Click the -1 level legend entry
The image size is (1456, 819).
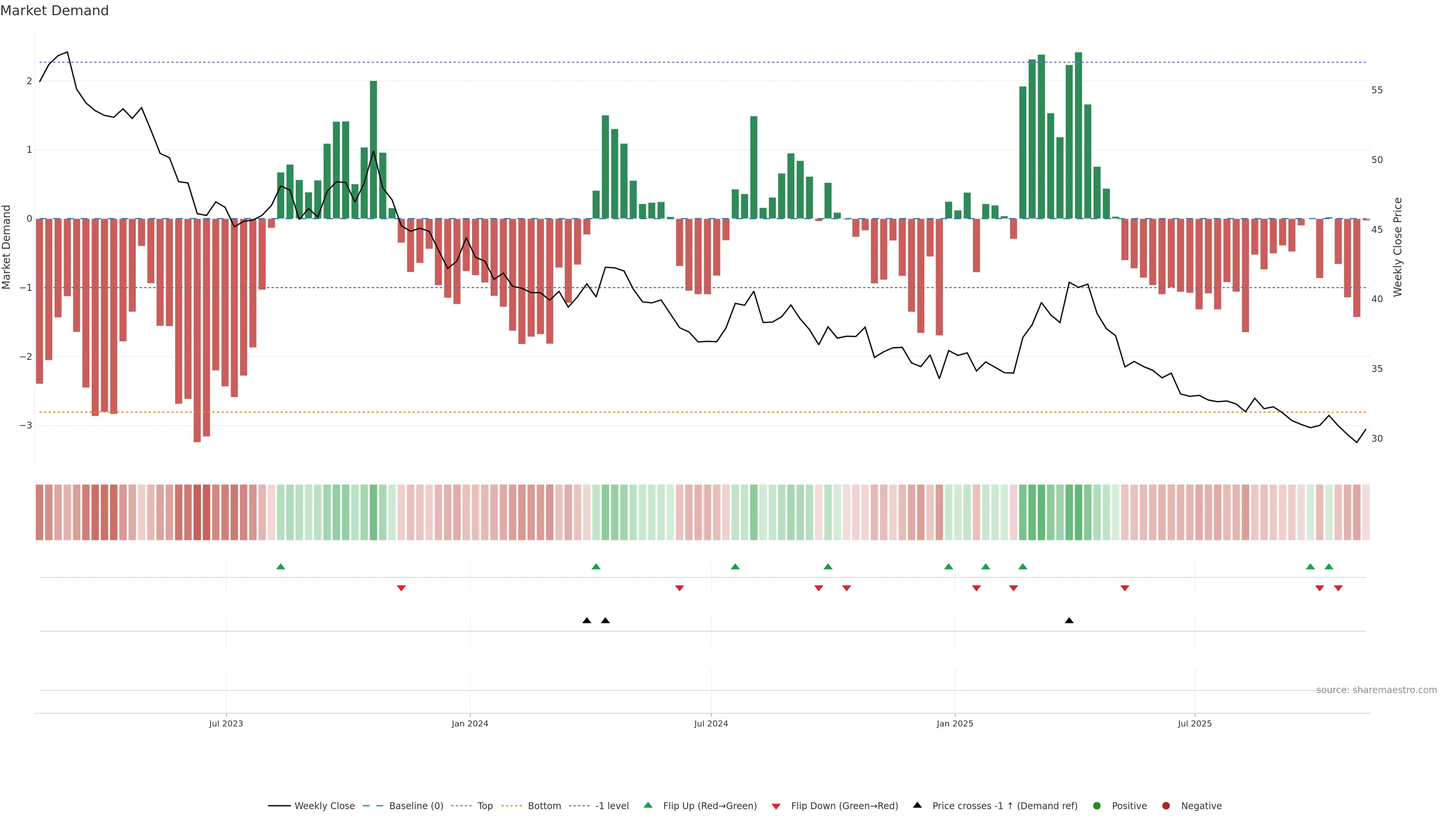pos(612,806)
